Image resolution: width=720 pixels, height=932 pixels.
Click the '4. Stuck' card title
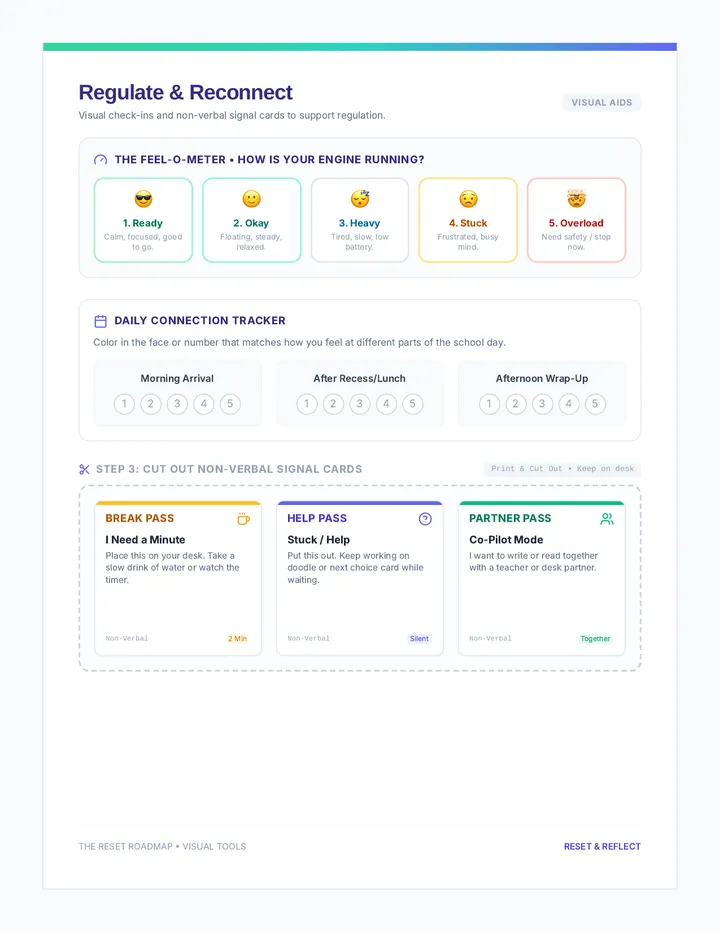468,223
